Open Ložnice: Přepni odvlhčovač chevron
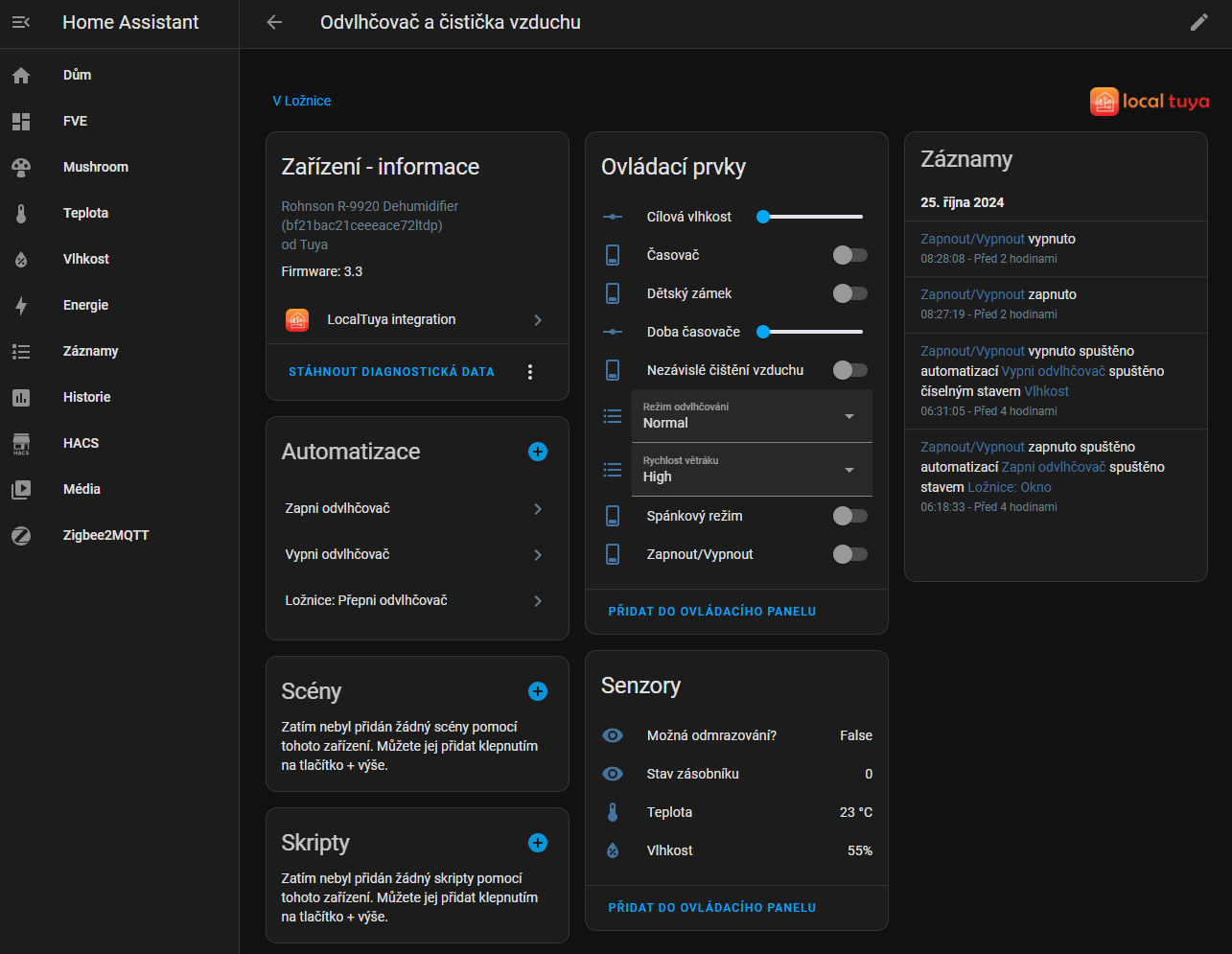1232x954 pixels. 538,601
